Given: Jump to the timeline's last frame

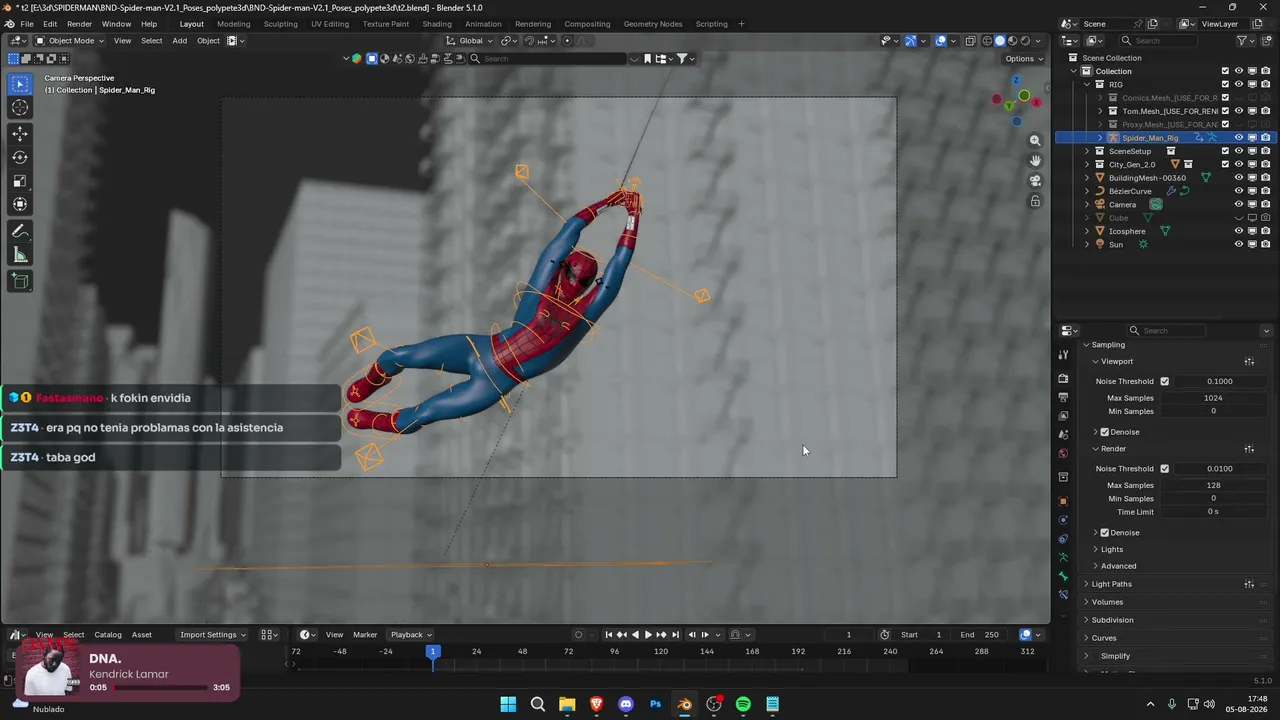Looking at the screenshot, I should coord(675,635).
